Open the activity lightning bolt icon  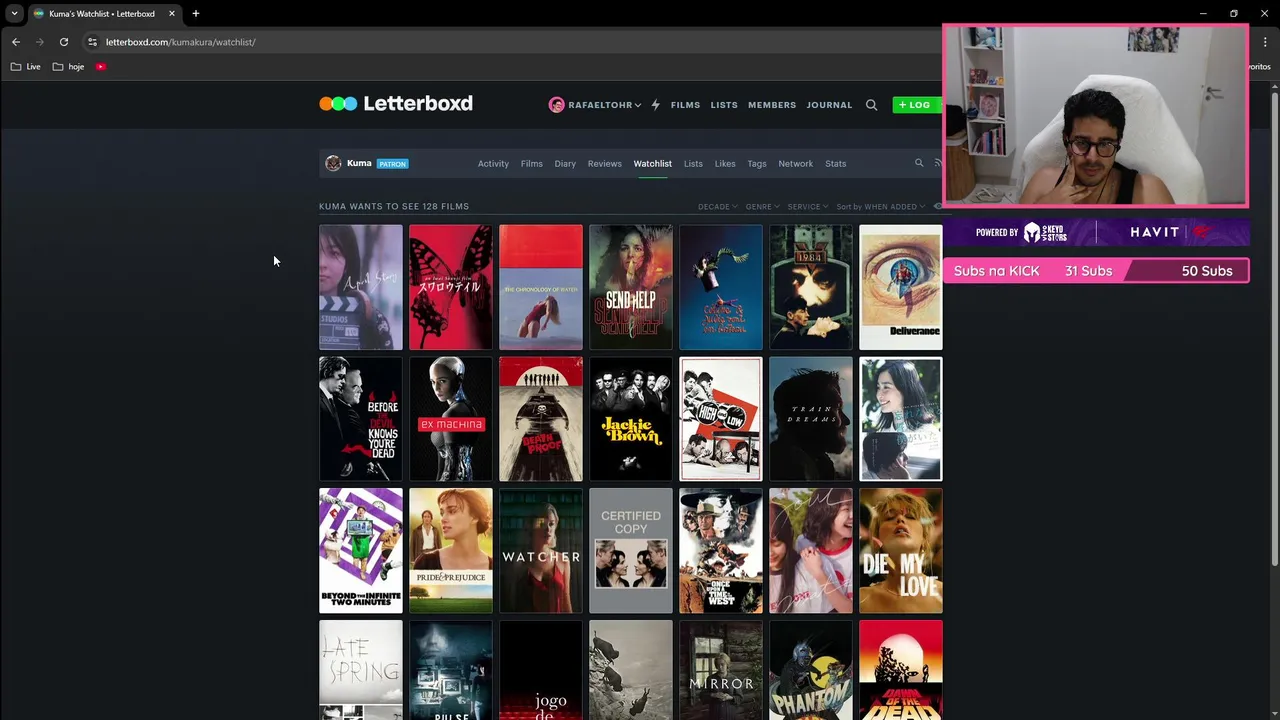pos(656,105)
